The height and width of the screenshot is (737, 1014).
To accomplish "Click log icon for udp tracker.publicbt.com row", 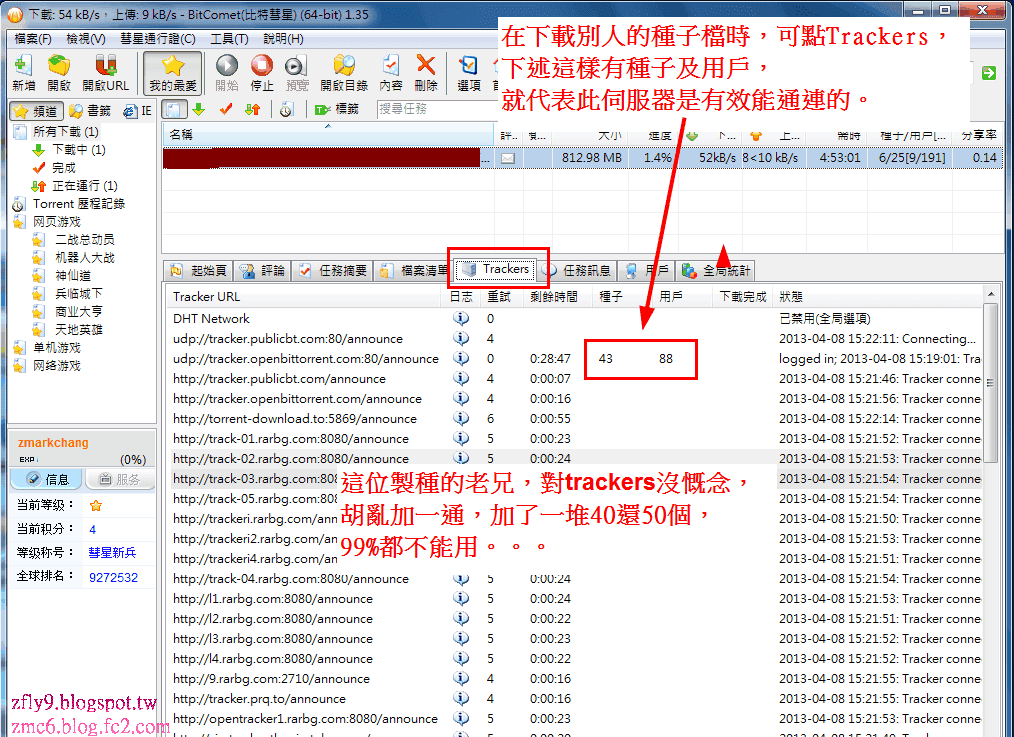I will point(460,338).
